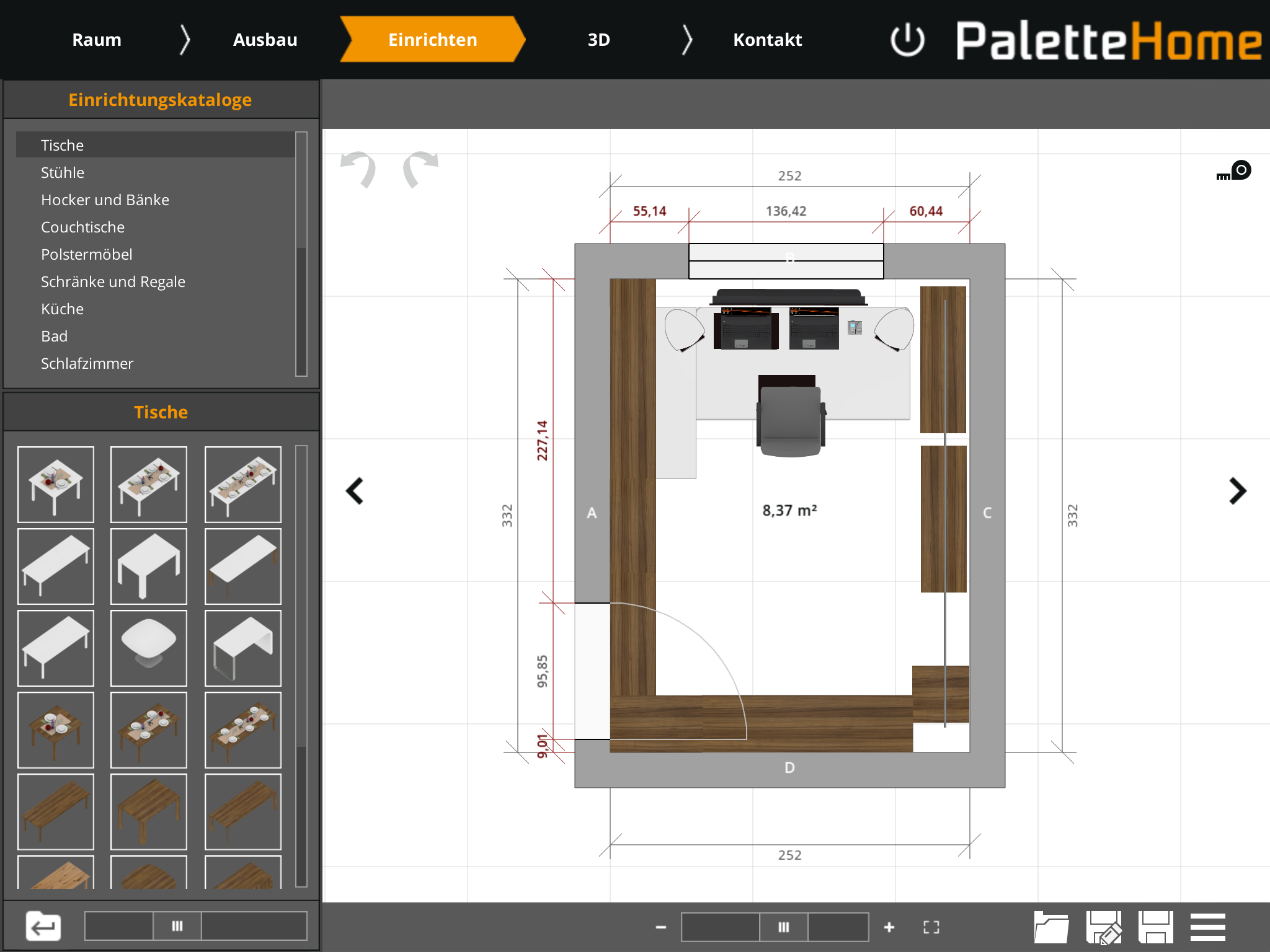Click the right chevron next arrow
1270x952 pixels.
(x=1237, y=491)
